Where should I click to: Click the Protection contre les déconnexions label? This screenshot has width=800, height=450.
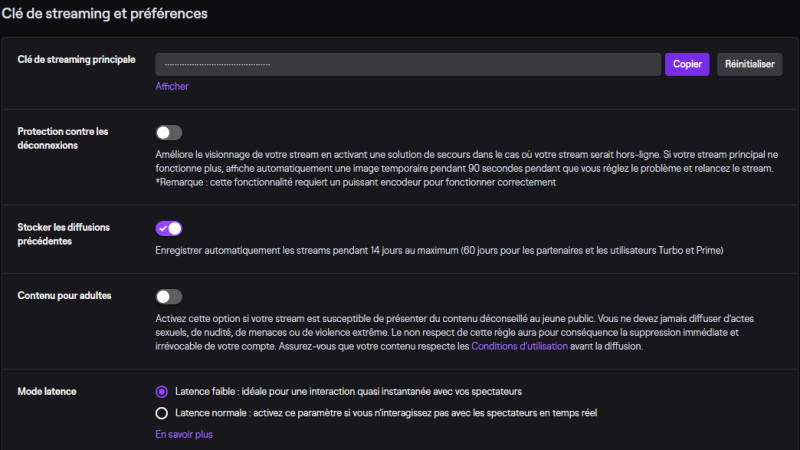63,138
